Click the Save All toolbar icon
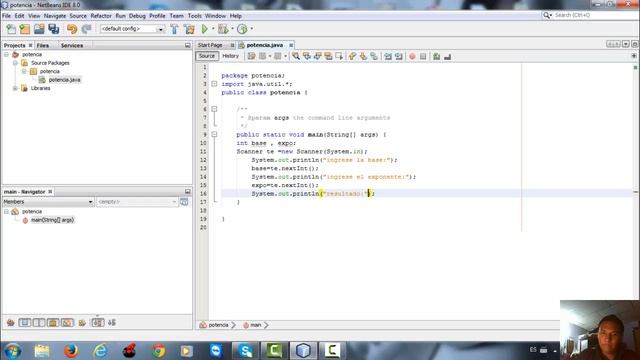Screen dimensions: 640x360 pyautogui.click(x=53, y=29)
